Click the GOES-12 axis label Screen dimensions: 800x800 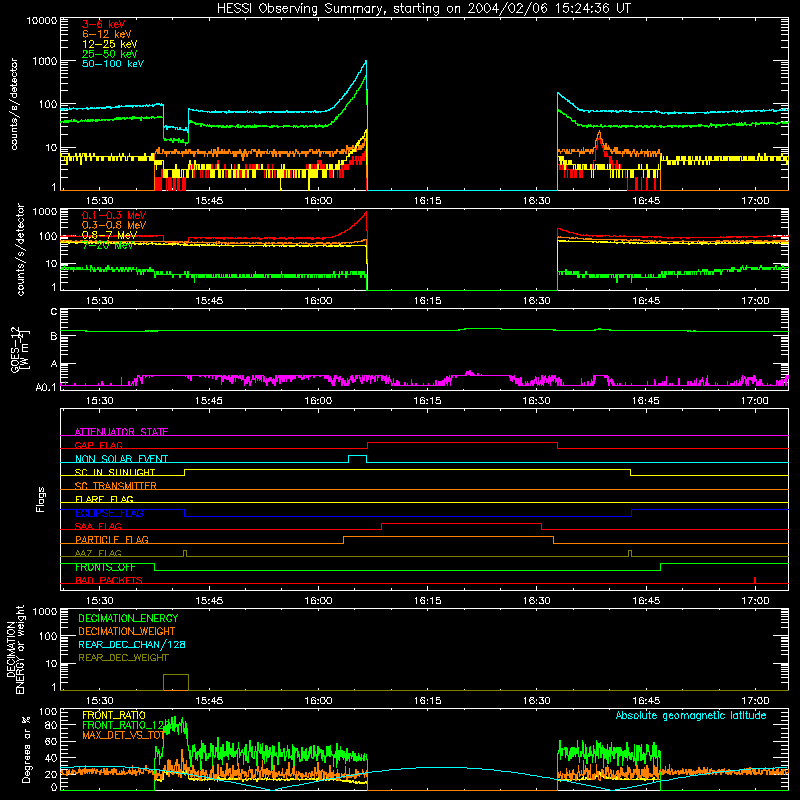19,349
